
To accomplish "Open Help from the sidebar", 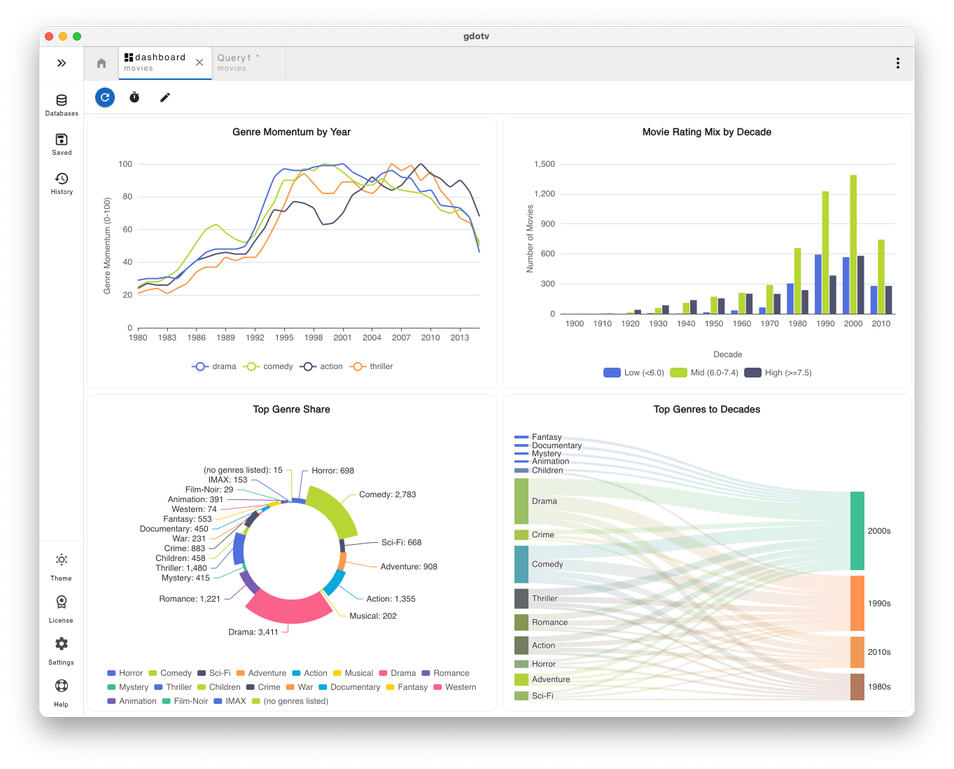I will point(61,691).
